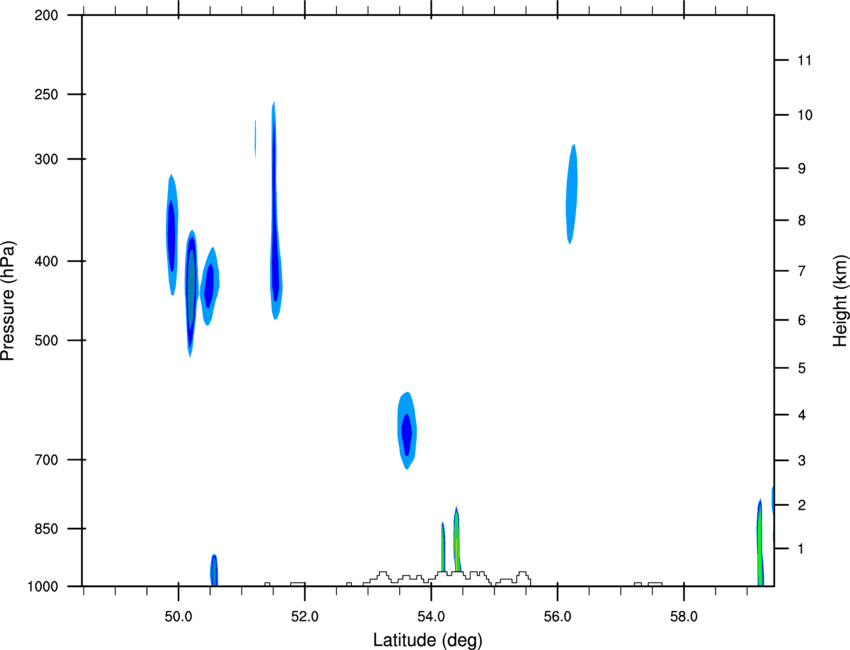Pick the 5 km height tick label
This screenshot has width=850, height=650.
[x=802, y=368]
